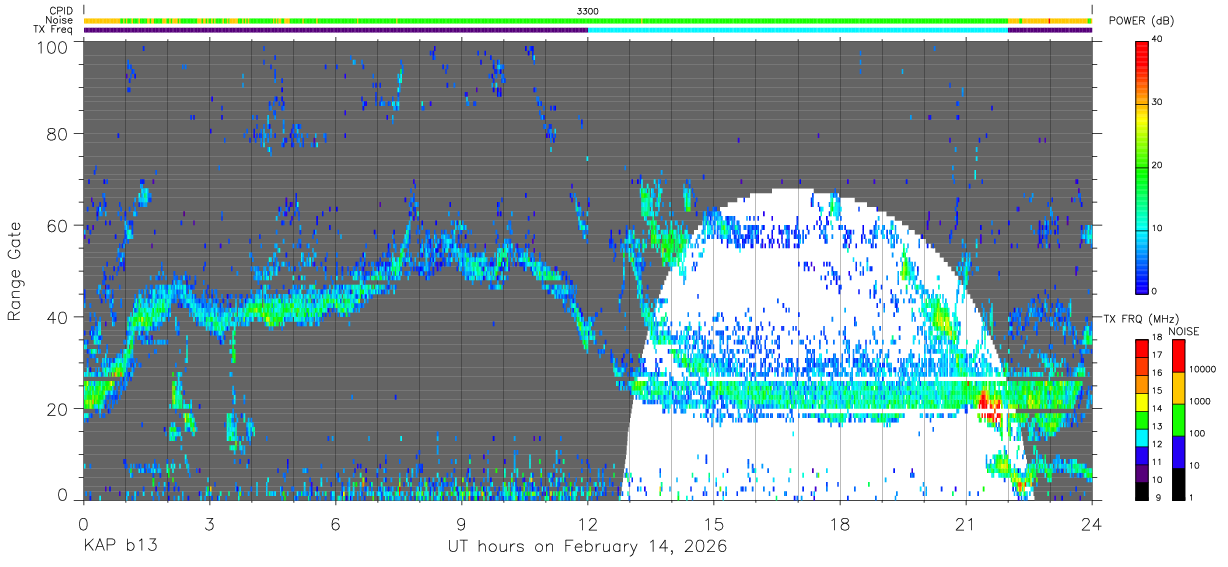The width and height of the screenshot is (1228, 567).
Task: Click the 12 hour tick on the UT axis
Action: click(588, 523)
